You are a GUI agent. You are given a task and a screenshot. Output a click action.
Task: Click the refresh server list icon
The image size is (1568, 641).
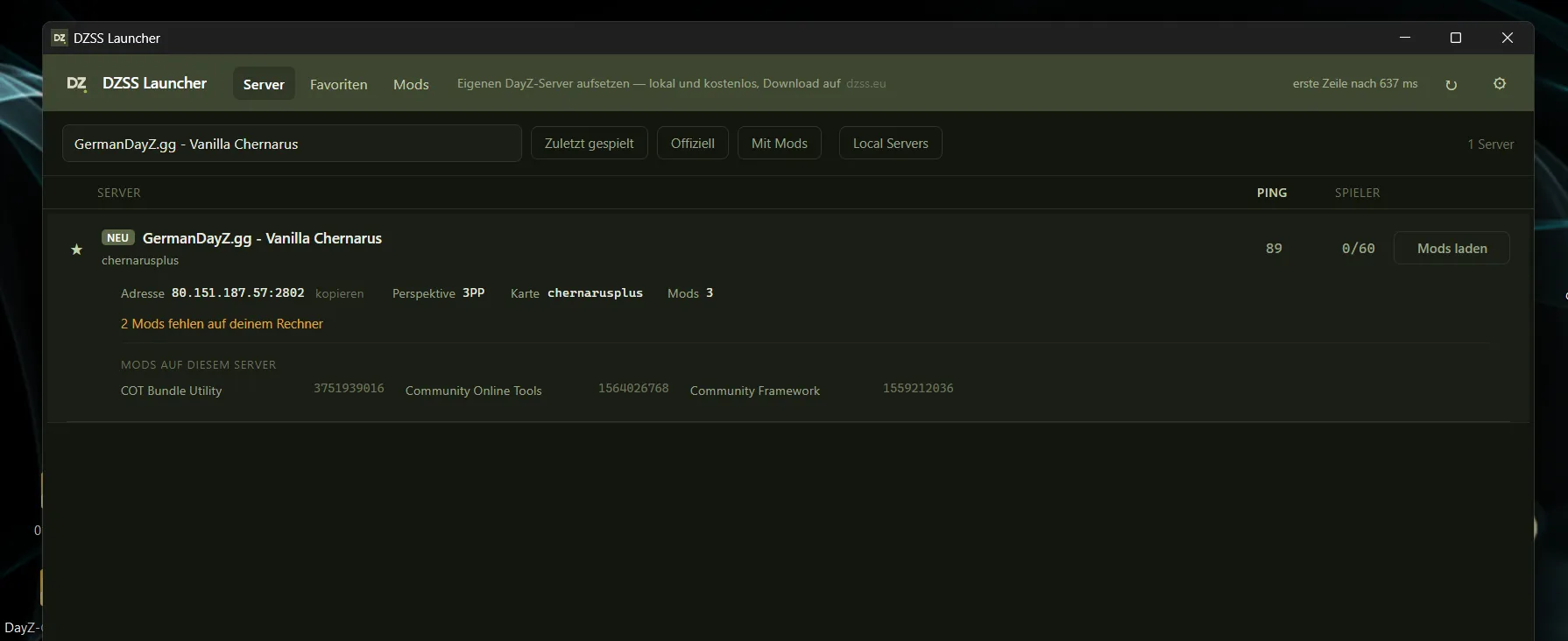coord(1451,85)
